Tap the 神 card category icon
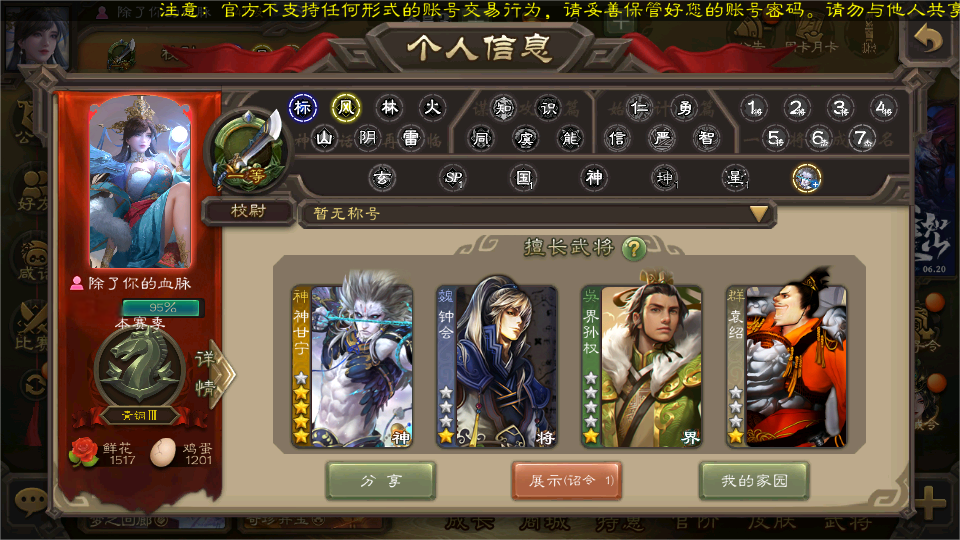This screenshot has width=960, height=540. point(594,178)
